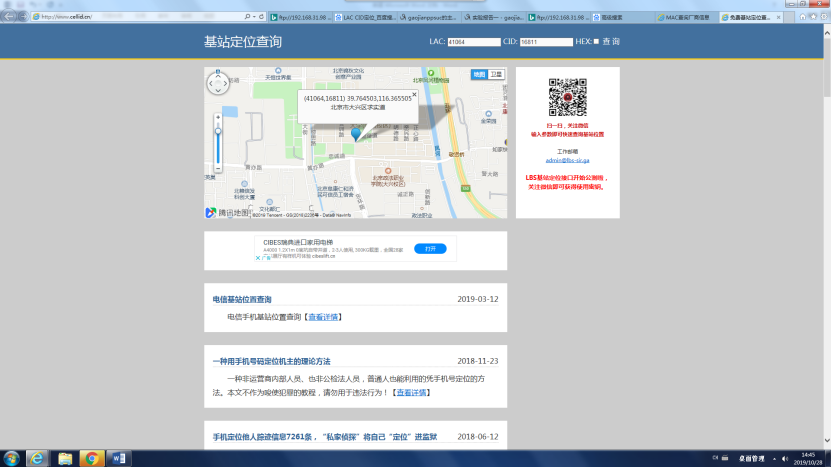Switch to 实验报告一 tab
The height and width of the screenshot is (468, 831).
point(493,17)
